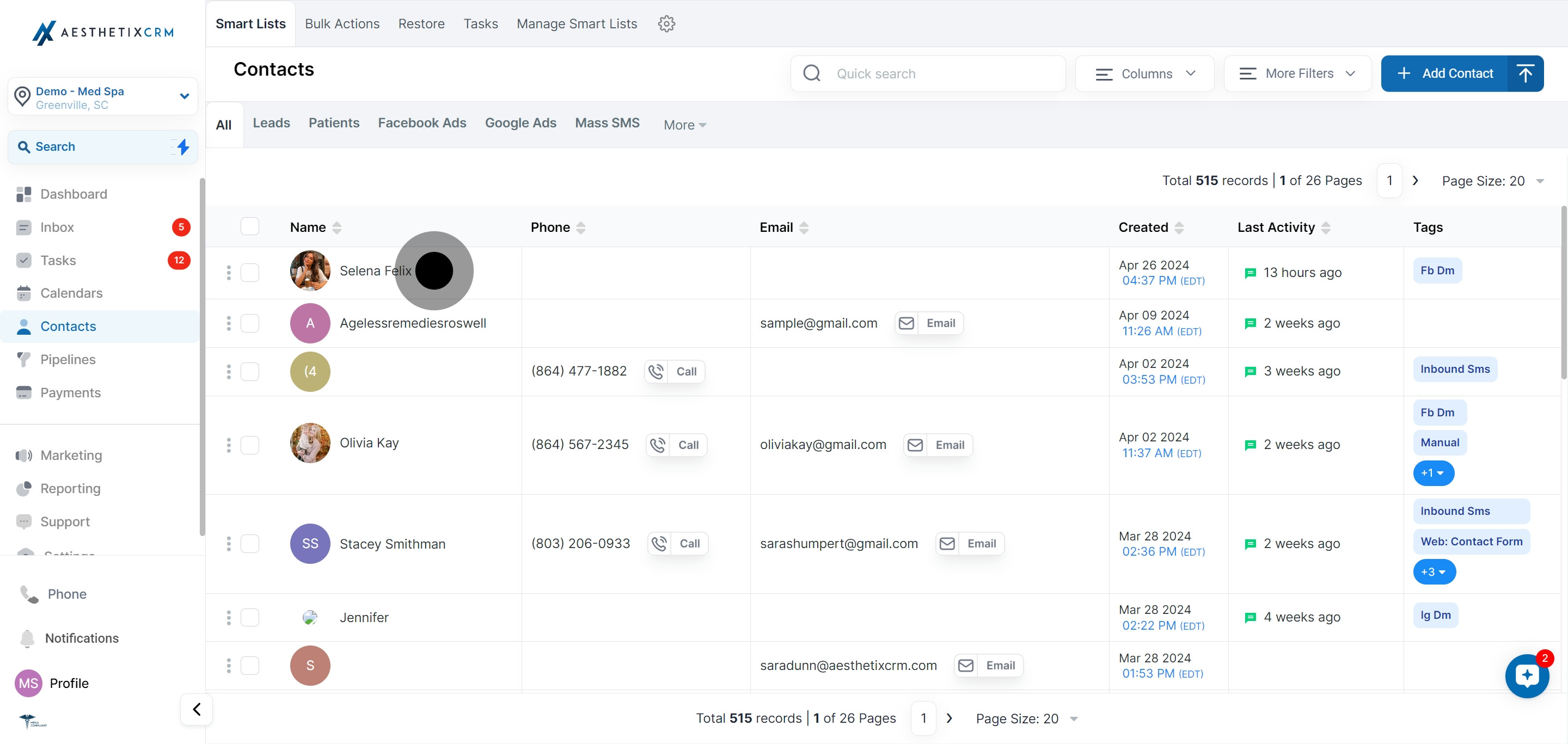Open the More Filters dropdown
The image size is (1568, 744).
(1297, 73)
